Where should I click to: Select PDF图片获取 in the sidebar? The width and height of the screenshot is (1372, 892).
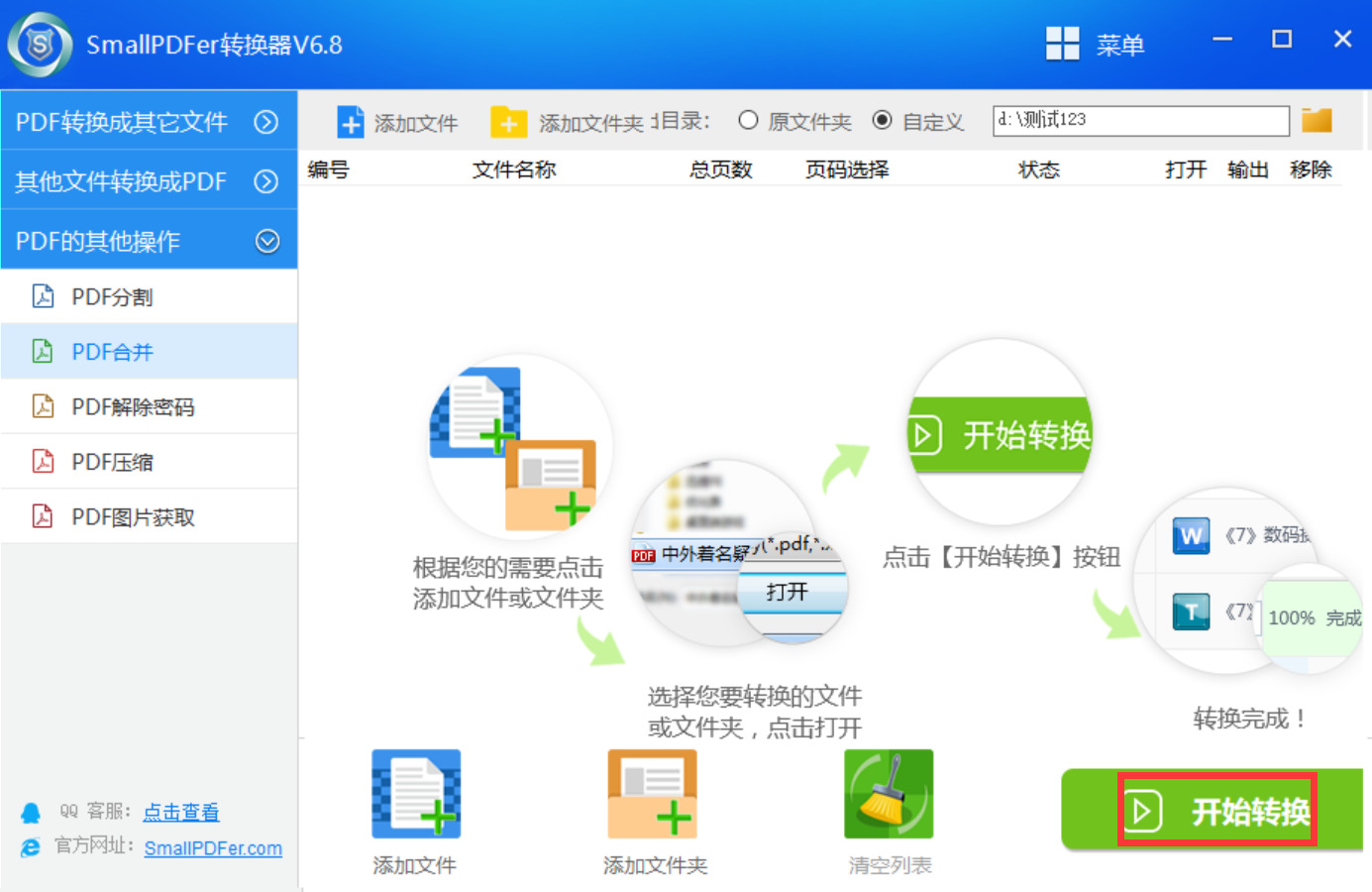pos(149,516)
